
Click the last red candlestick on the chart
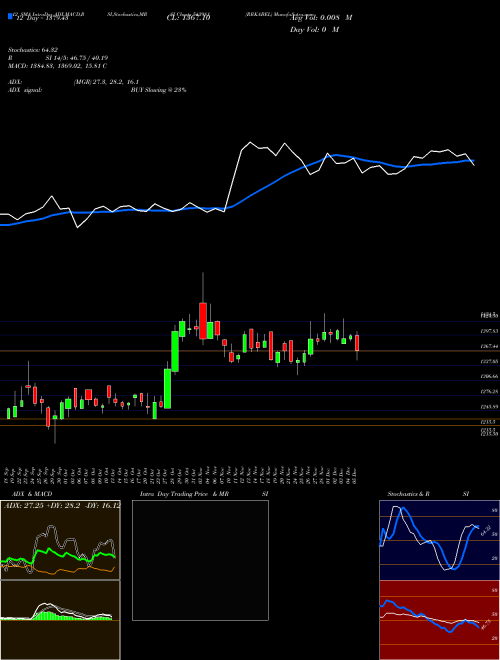(x=357, y=343)
